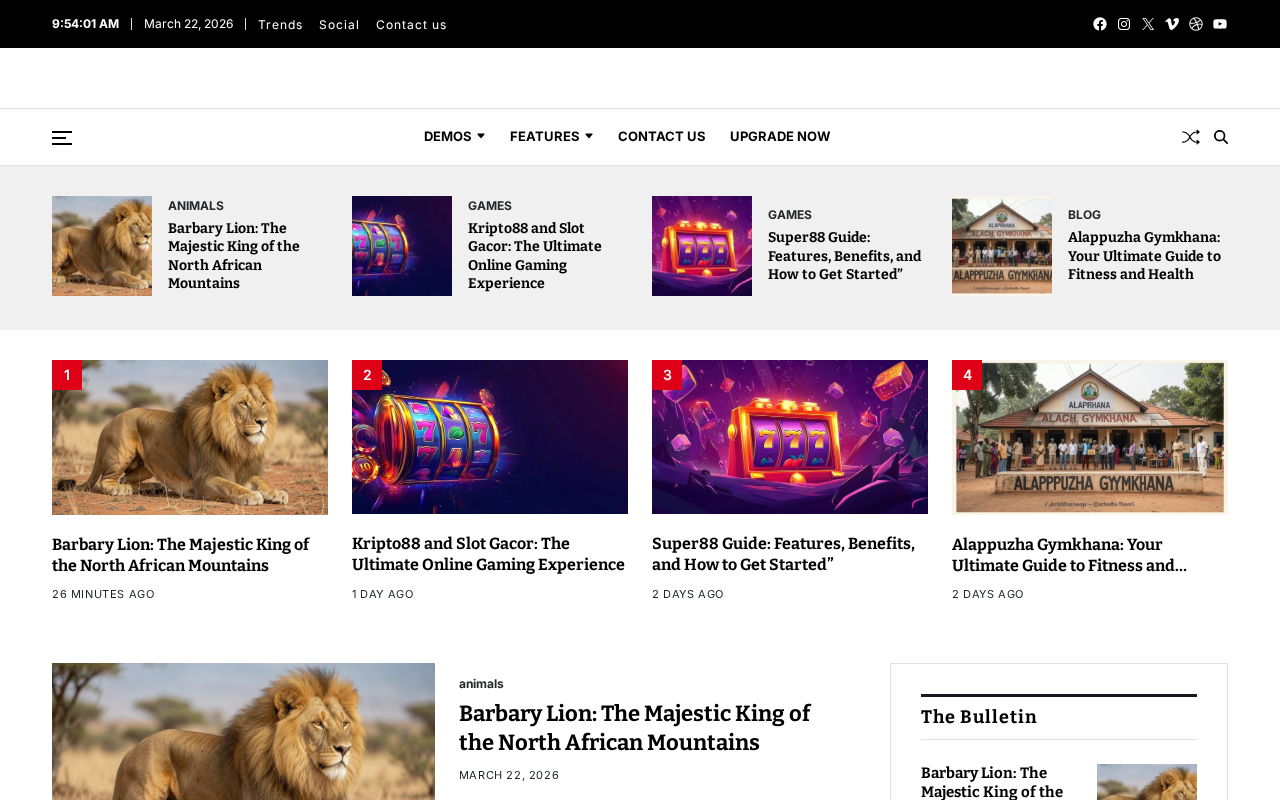Click small 777 slot machine thumbnail in ticker
The height and width of the screenshot is (800, 1280).
pyautogui.click(x=702, y=246)
